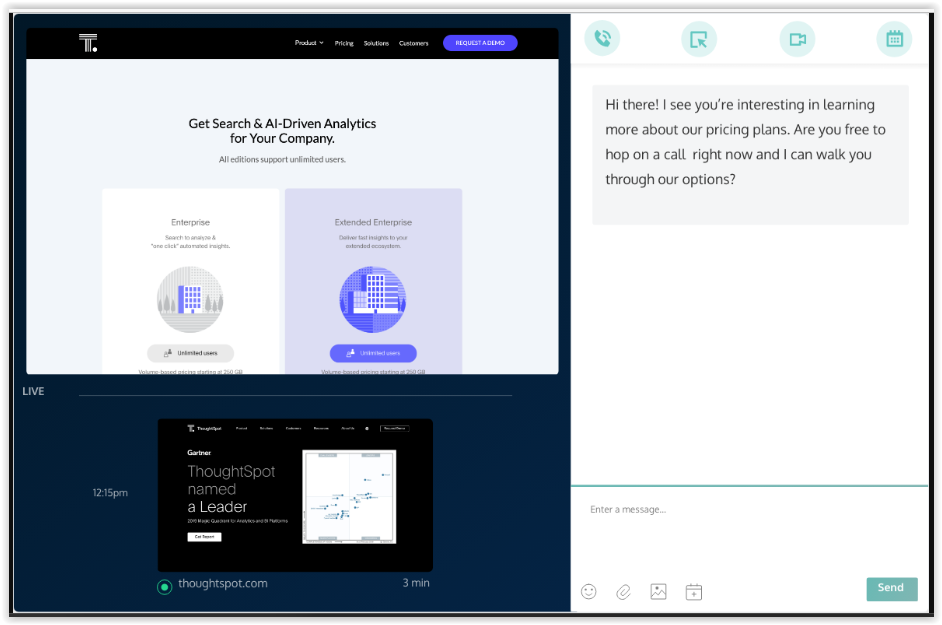Click the chat greeting message bubble

coord(750,155)
